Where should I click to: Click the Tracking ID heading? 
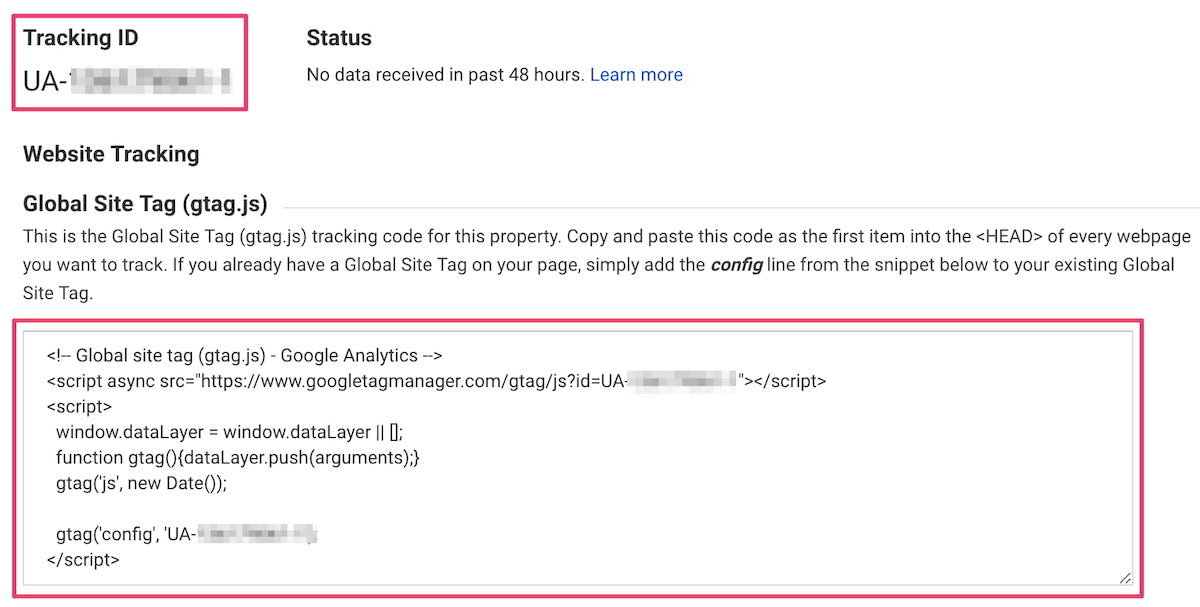point(81,38)
